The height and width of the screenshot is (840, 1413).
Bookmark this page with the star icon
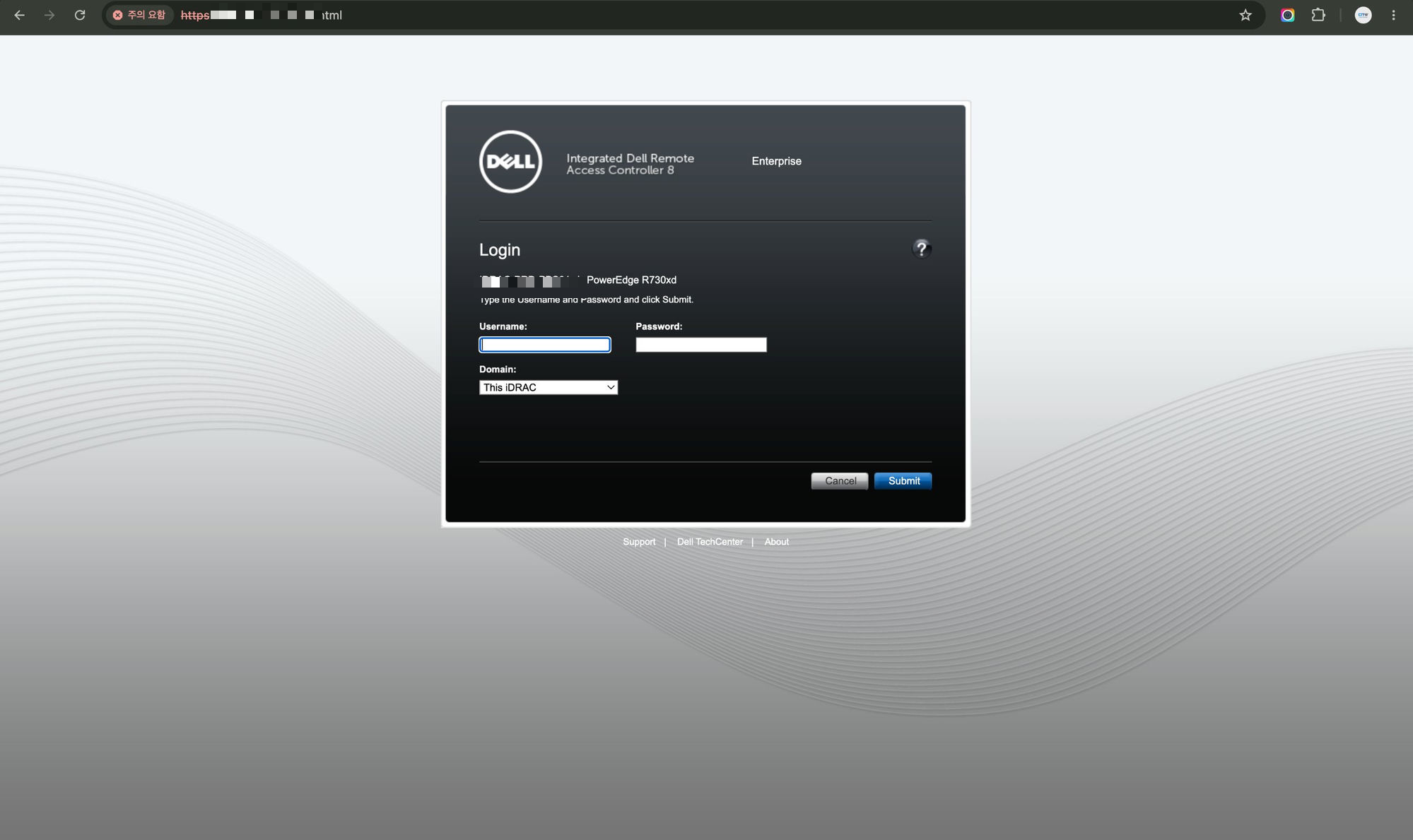[1245, 15]
